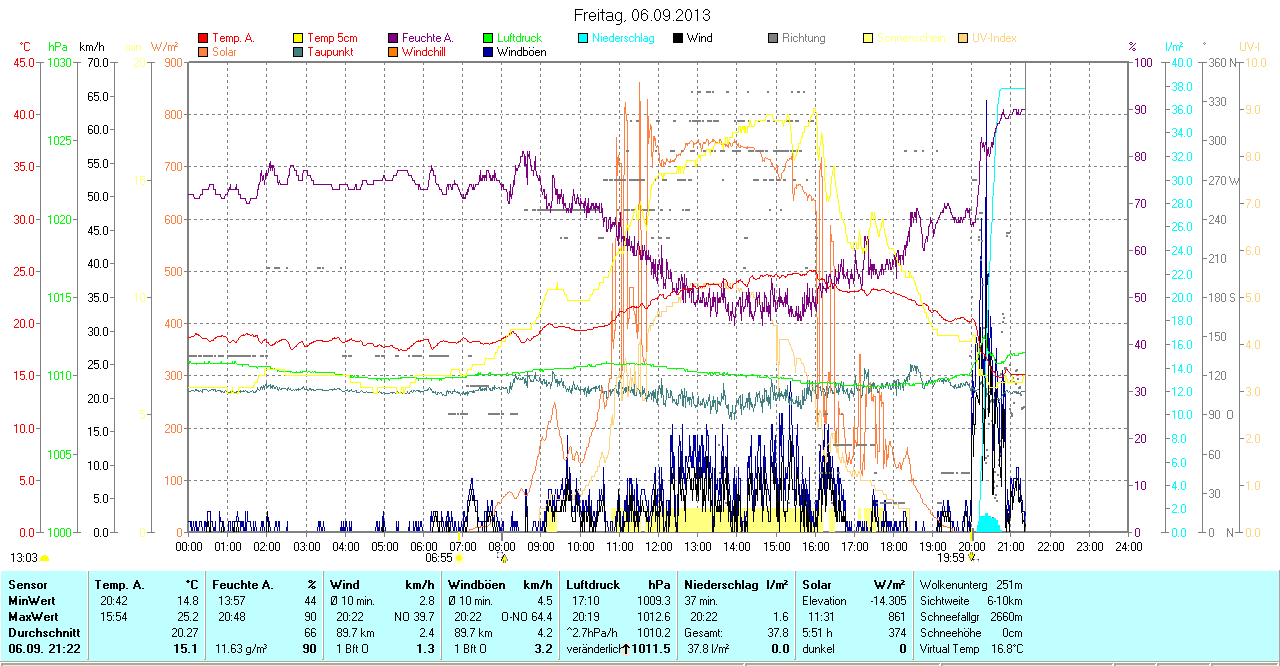
Task: Click the red Temp. A. legend square
Action: (203, 38)
